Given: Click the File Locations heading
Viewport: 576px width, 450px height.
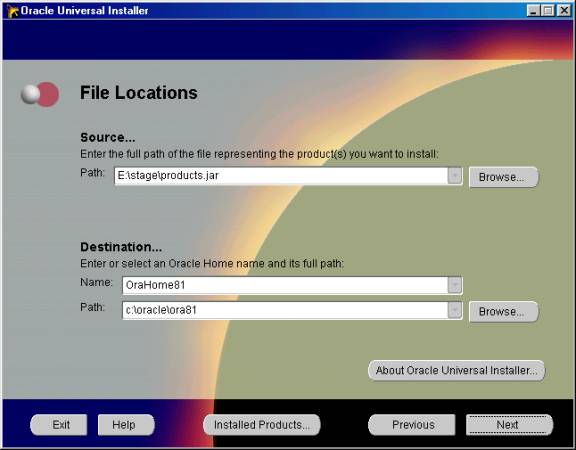Looking at the screenshot, I should 139,93.
